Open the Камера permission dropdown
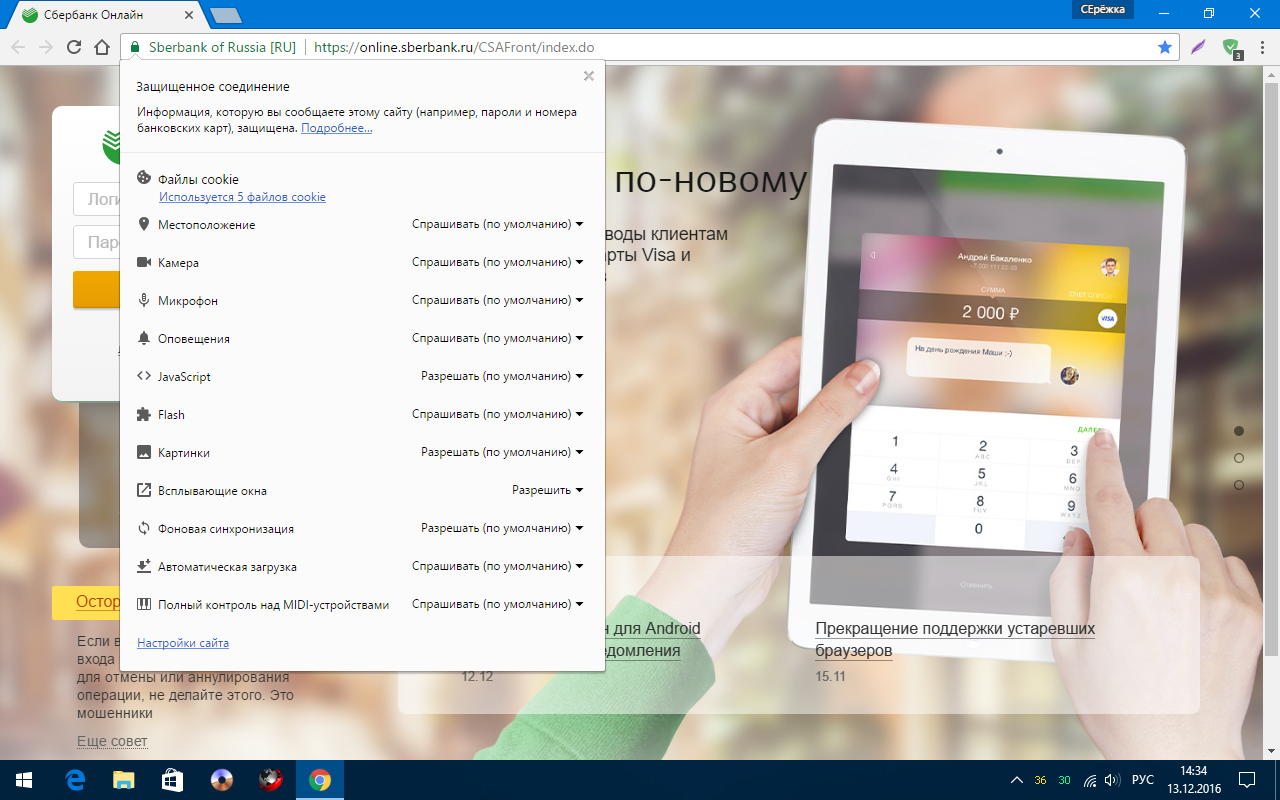The height and width of the screenshot is (800, 1280). pos(497,263)
